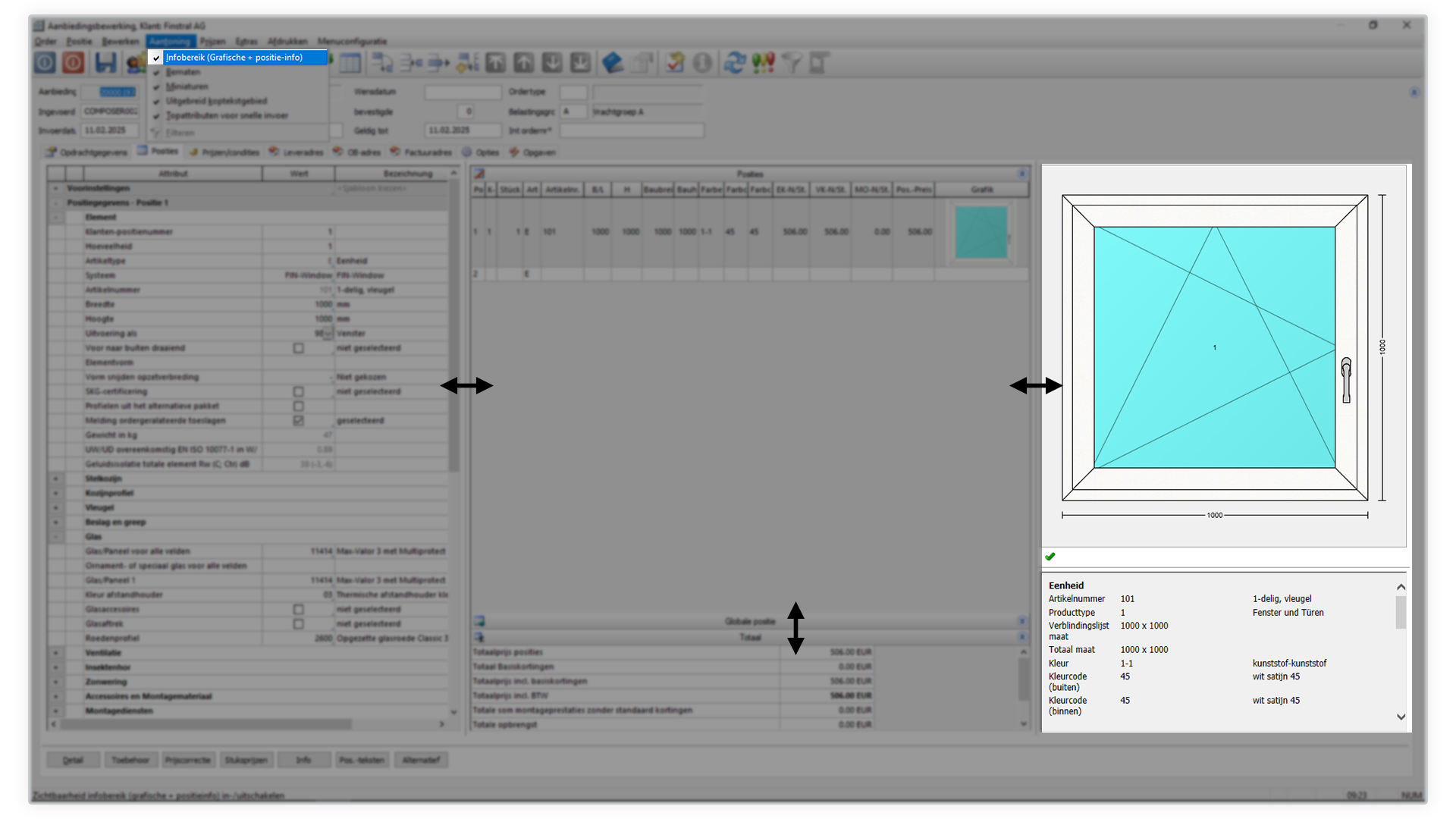Click the move-to-bottom arrow icon

pos(580,62)
